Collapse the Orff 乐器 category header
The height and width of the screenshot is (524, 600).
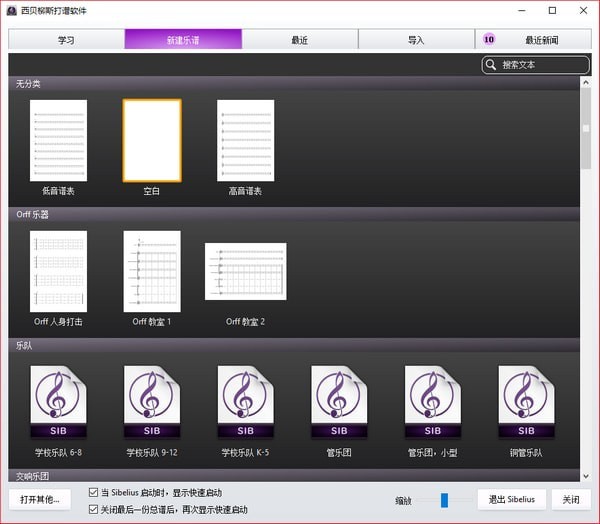pos(33,214)
